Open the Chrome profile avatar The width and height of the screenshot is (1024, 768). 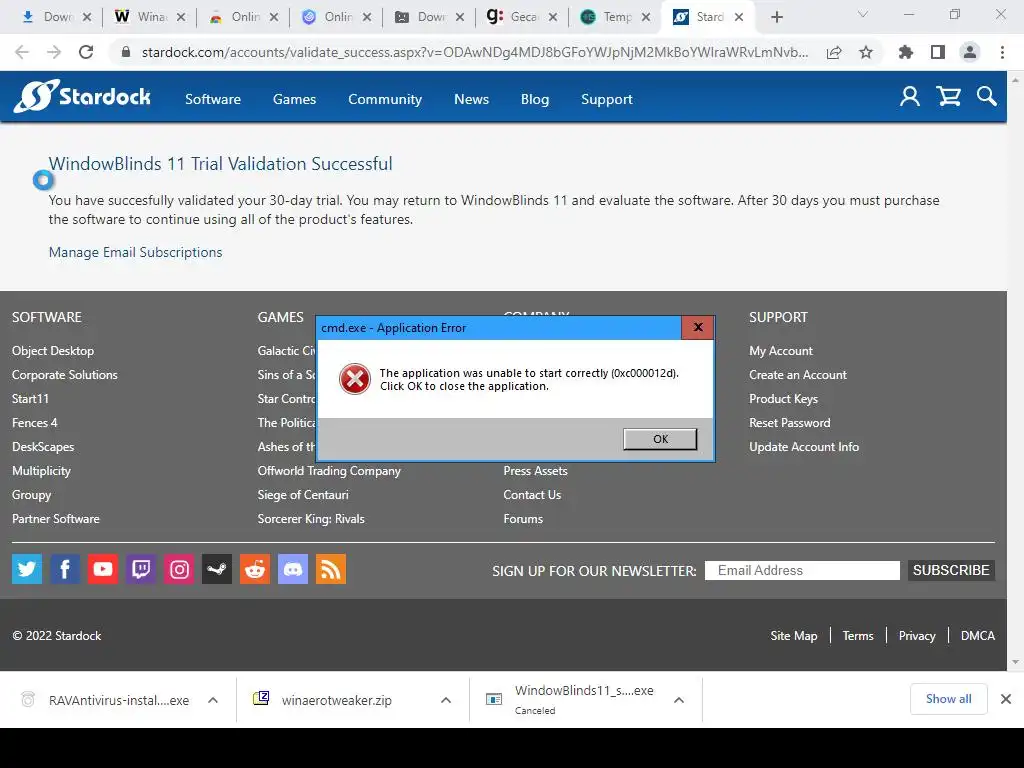(x=970, y=52)
